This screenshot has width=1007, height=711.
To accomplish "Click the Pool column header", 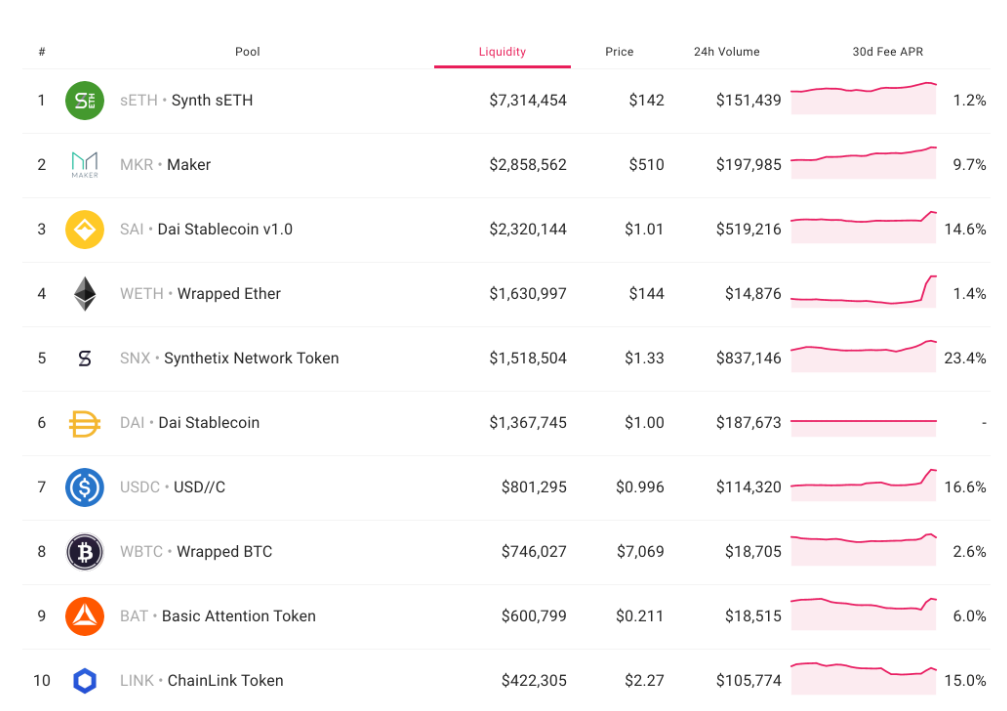I will [247, 52].
